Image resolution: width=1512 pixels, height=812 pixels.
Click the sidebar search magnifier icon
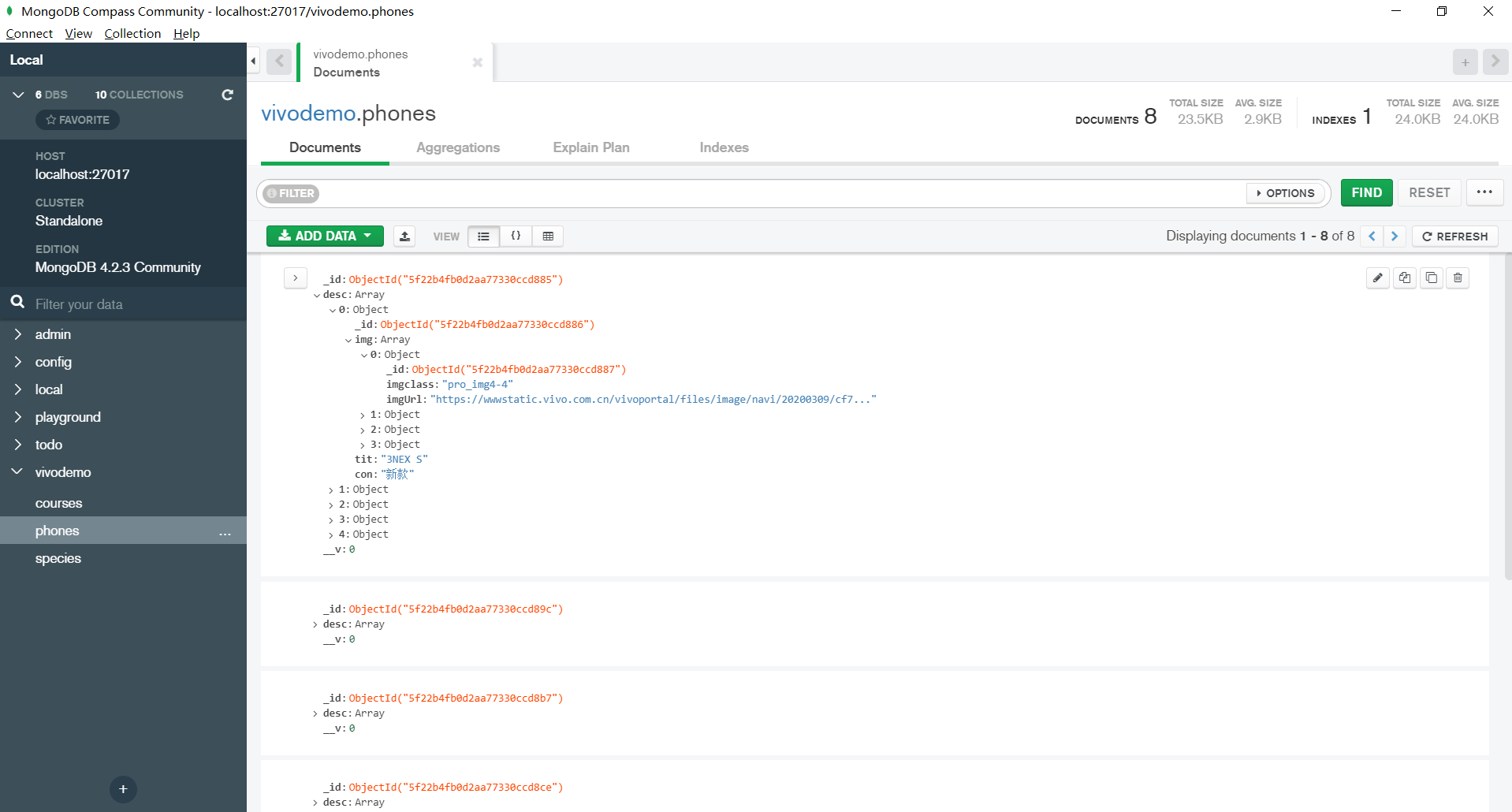coord(17,302)
